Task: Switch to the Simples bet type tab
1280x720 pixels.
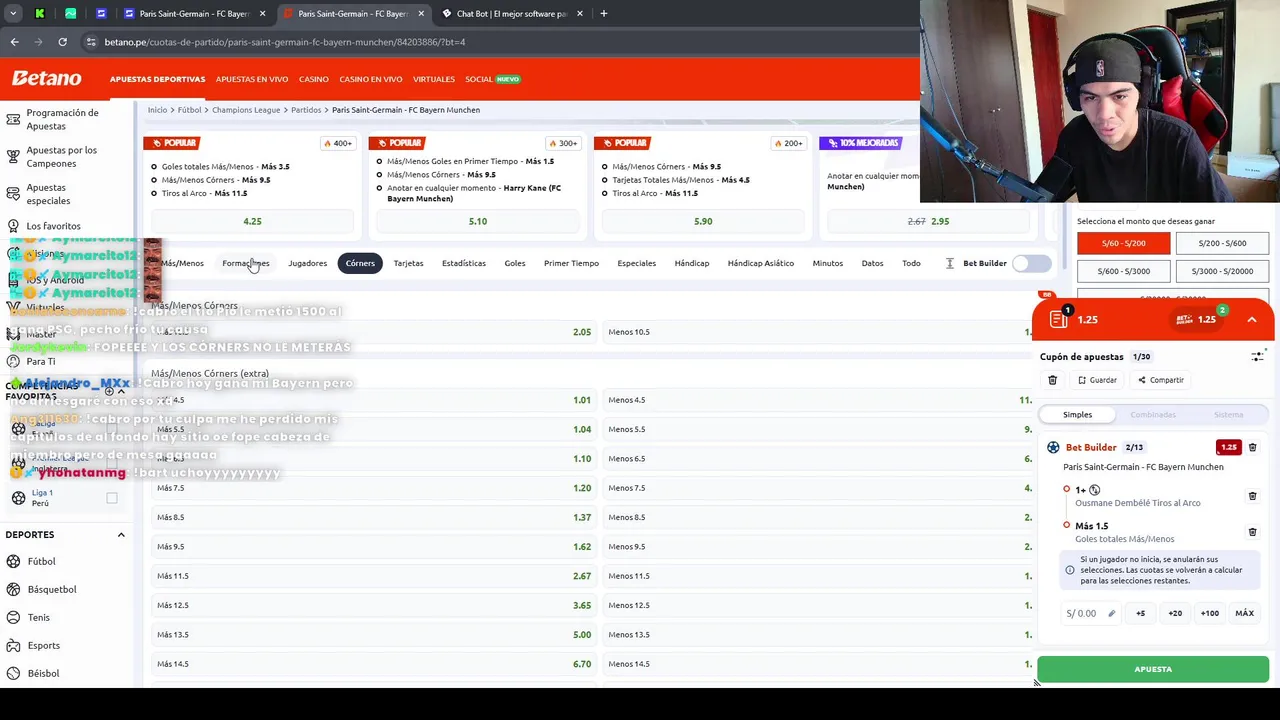Action: click(x=1077, y=414)
